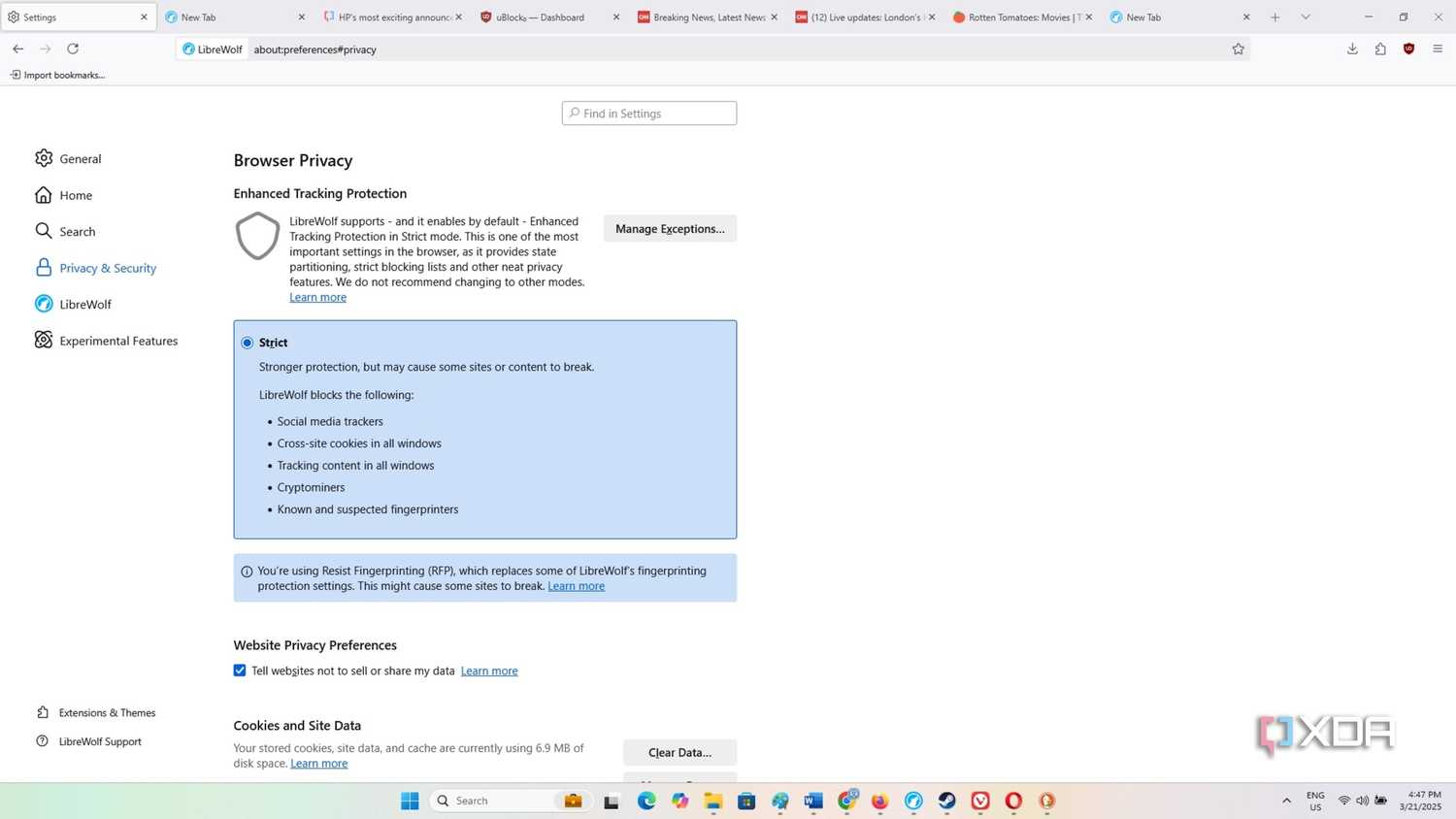Close the Settings tab

144,17
